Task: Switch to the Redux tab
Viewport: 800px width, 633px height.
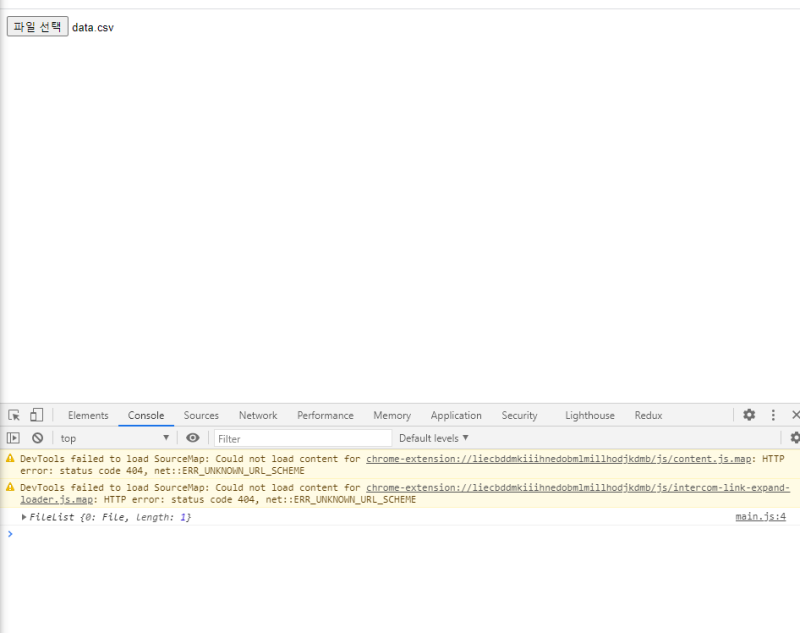Action: [648, 414]
